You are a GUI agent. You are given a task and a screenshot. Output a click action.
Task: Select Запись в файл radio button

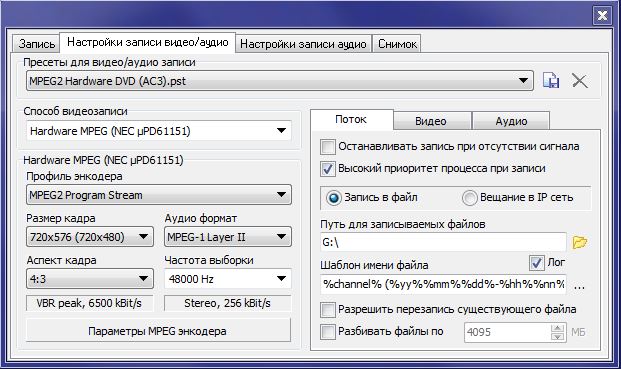(x=333, y=198)
